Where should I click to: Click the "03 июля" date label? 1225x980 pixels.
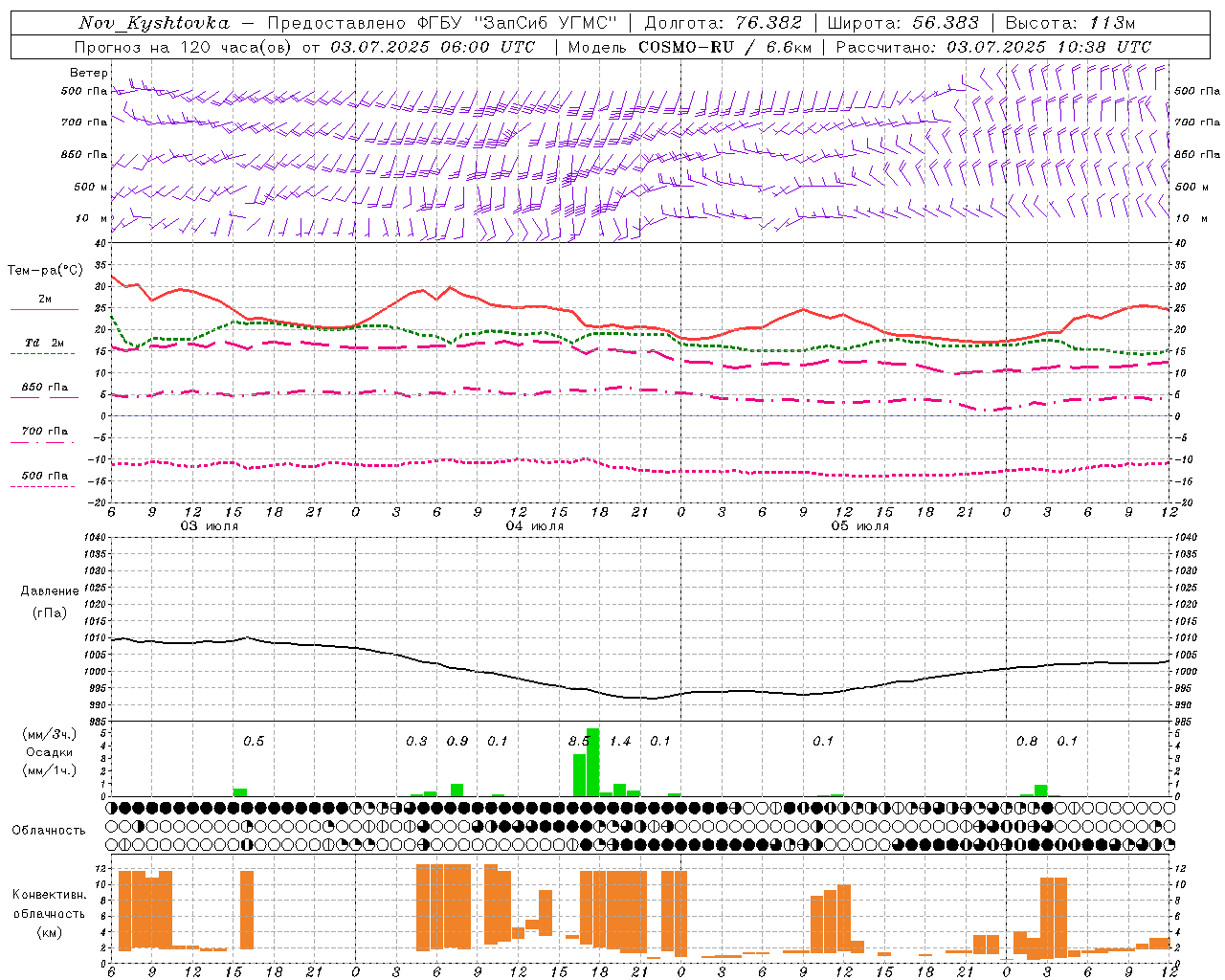coord(210,526)
